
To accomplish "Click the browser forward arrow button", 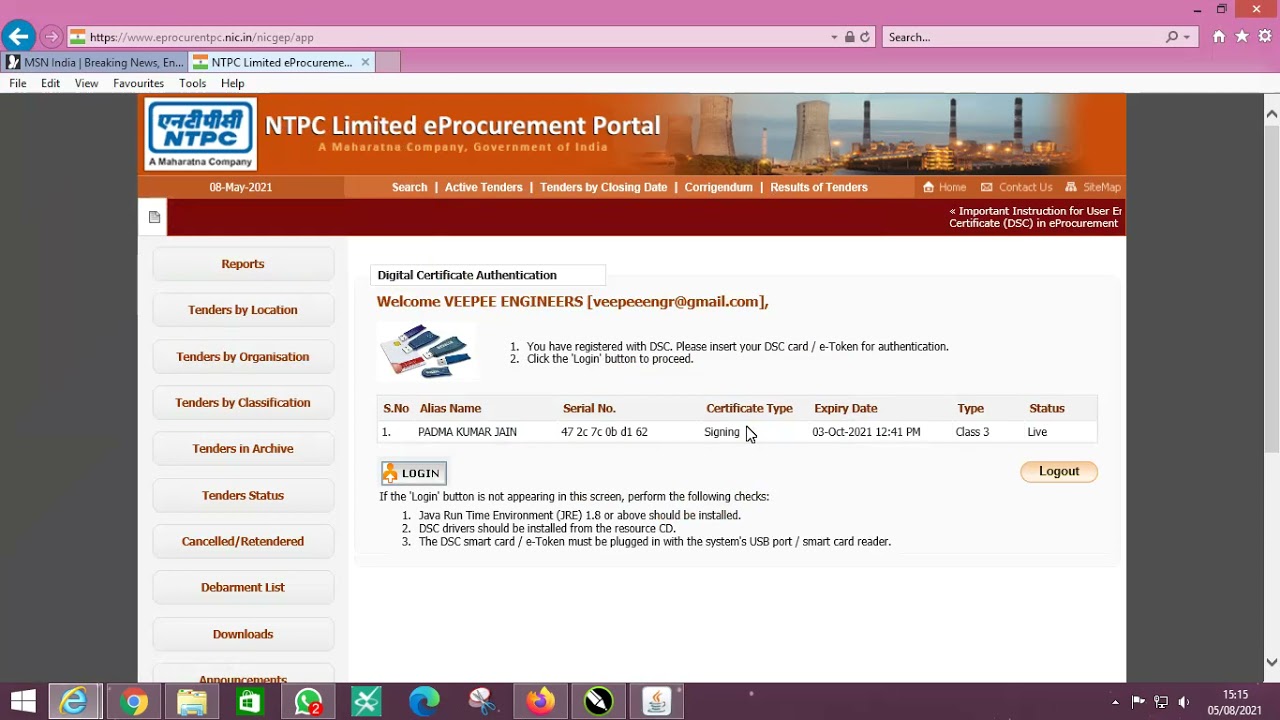I will [51, 37].
